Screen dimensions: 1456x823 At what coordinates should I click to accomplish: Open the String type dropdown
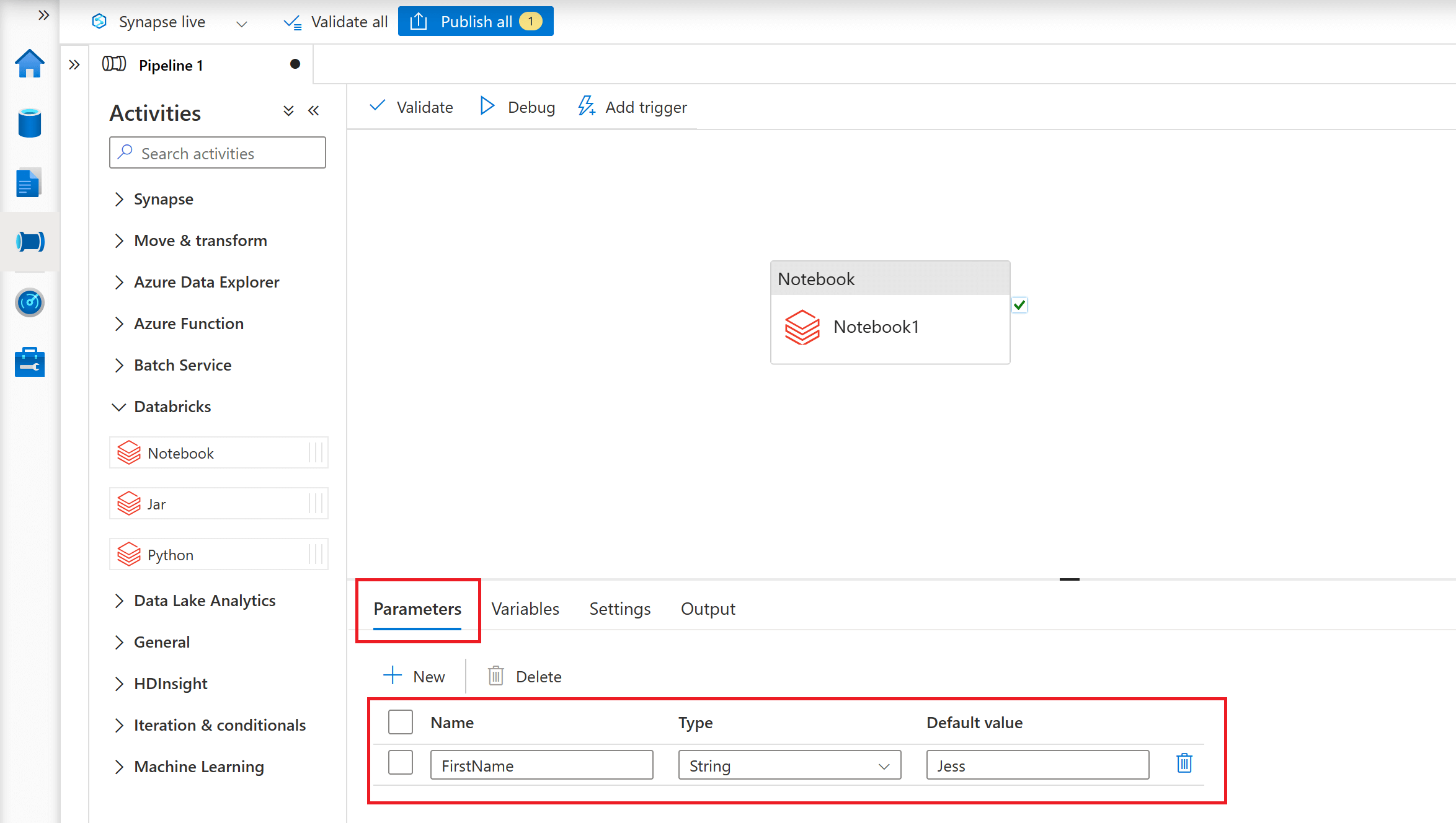tap(789, 765)
